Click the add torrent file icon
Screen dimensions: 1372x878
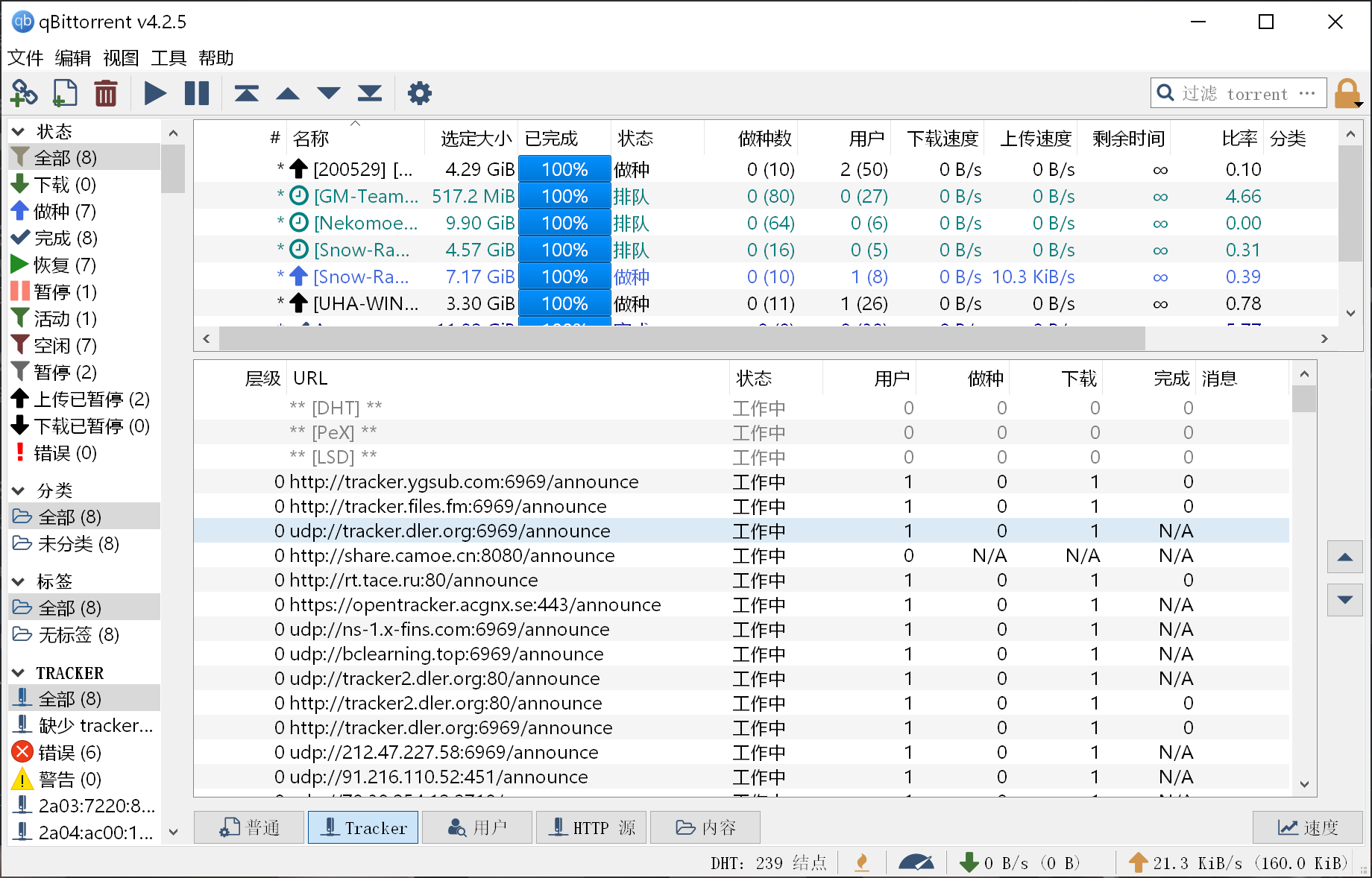tap(65, 93)
